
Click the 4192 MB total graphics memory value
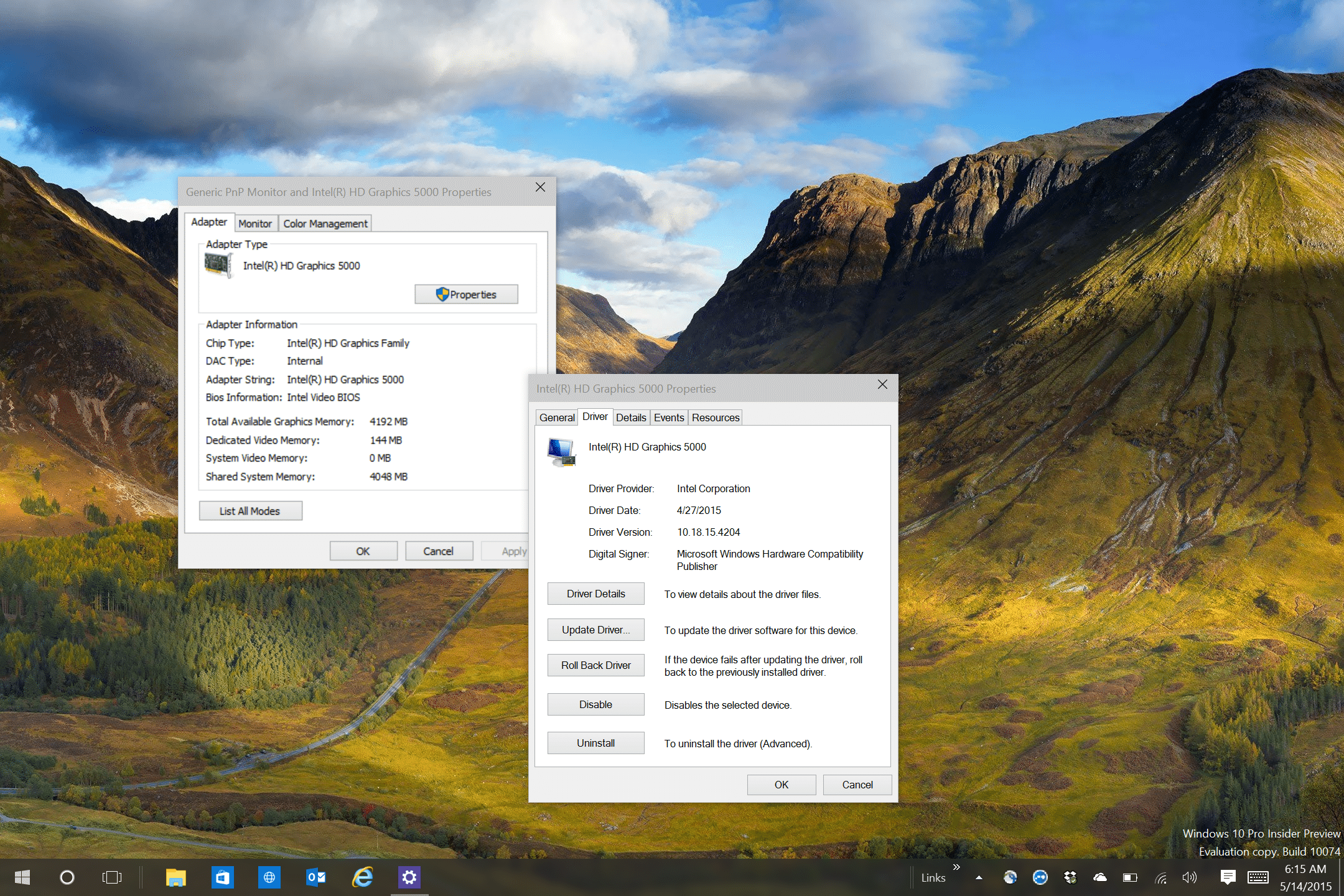point(389,421)
